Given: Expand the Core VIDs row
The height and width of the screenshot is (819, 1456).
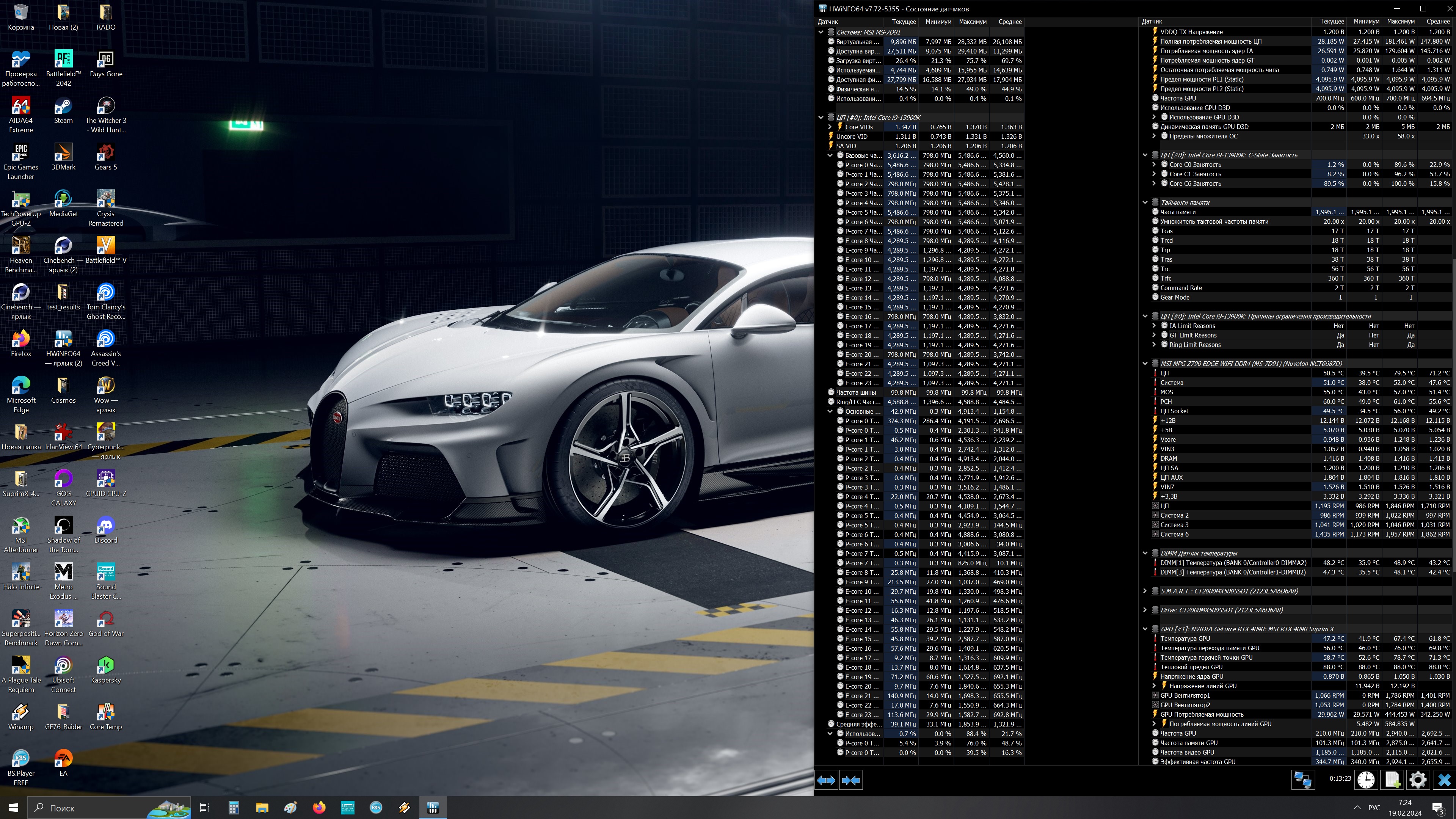Looking at the screenshot, I should click(x=830, y=127).
